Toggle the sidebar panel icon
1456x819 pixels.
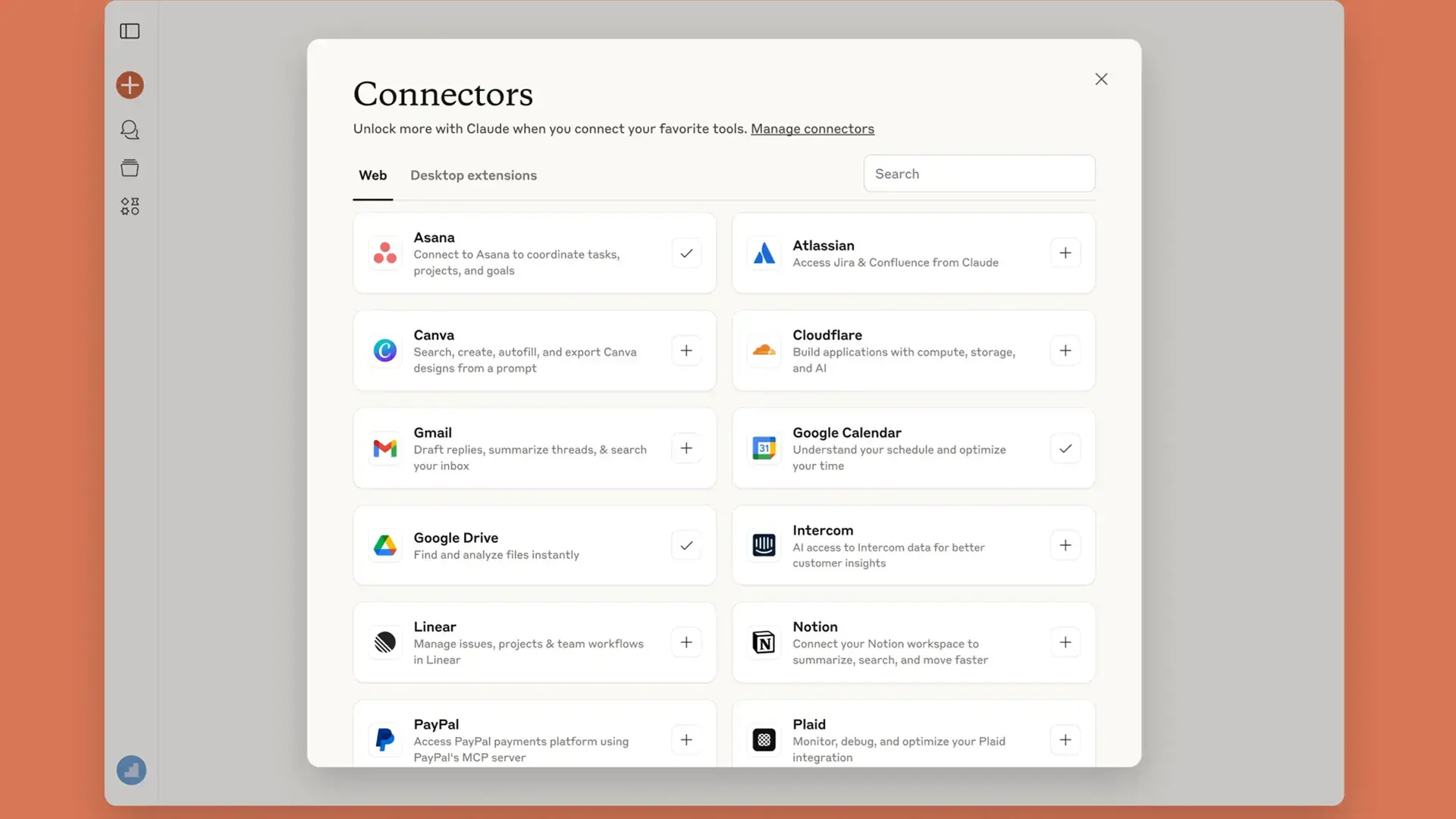(x=129, y=31)
